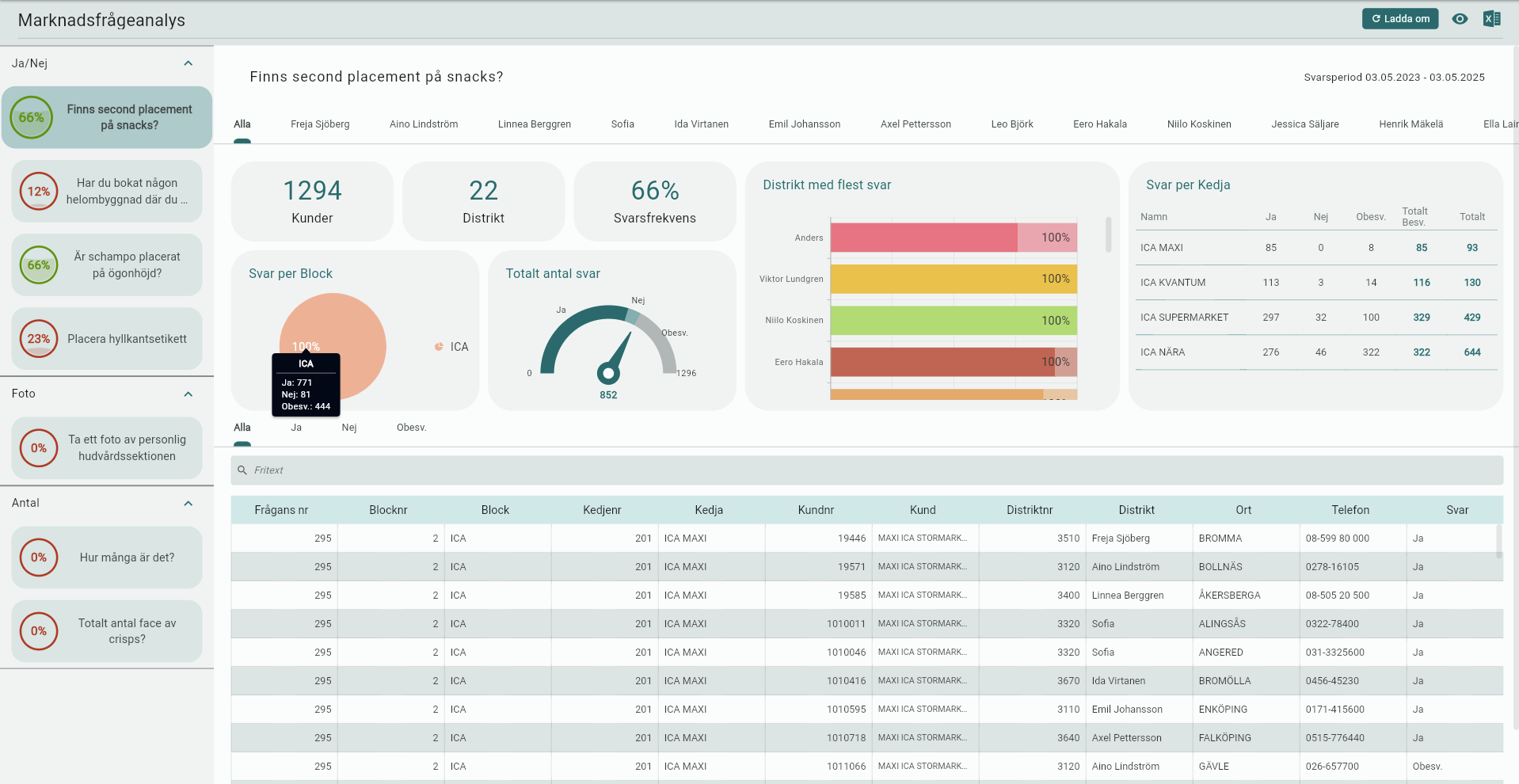The height and width of the screenshot is (784, 1519).
Task: Sort table by Svar column header
Action: click(x=1457, y=510)
